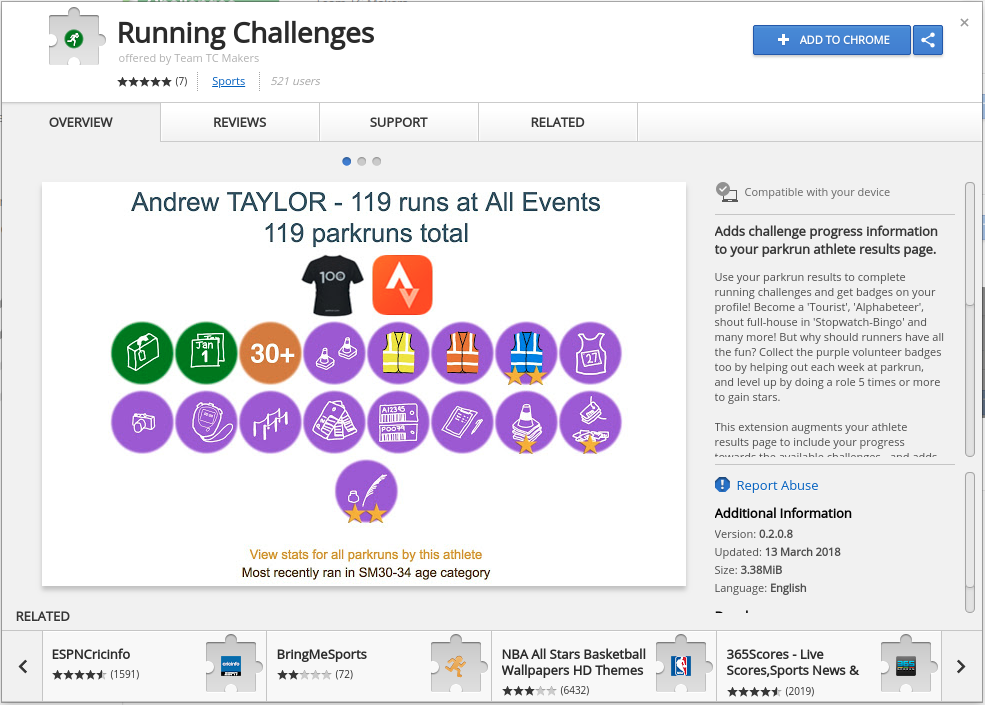
Task: Switch to the REVIEWS tab
Action: (239, 122)
